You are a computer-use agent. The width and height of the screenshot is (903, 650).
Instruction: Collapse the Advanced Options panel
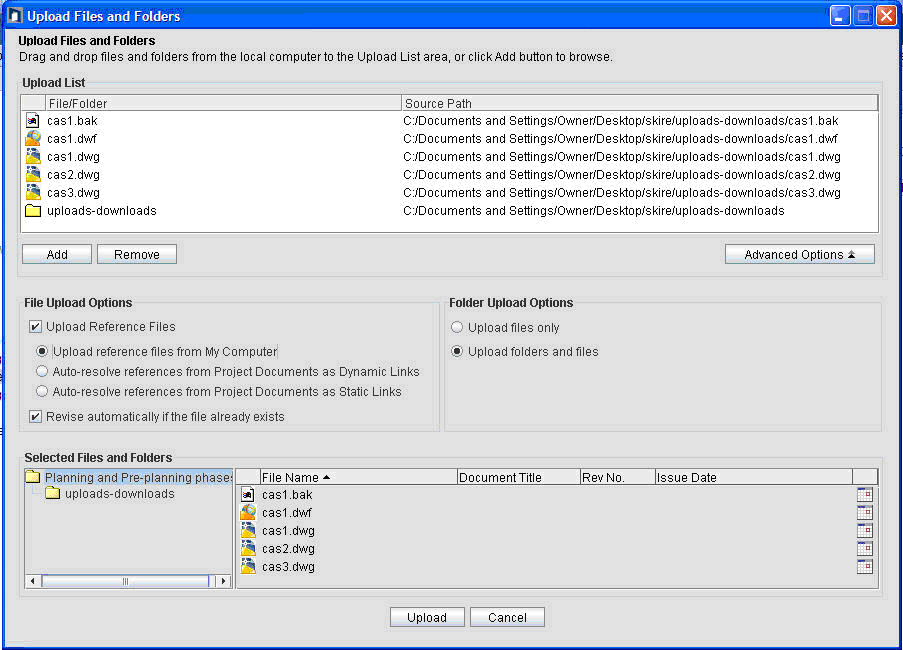point(799,254)
